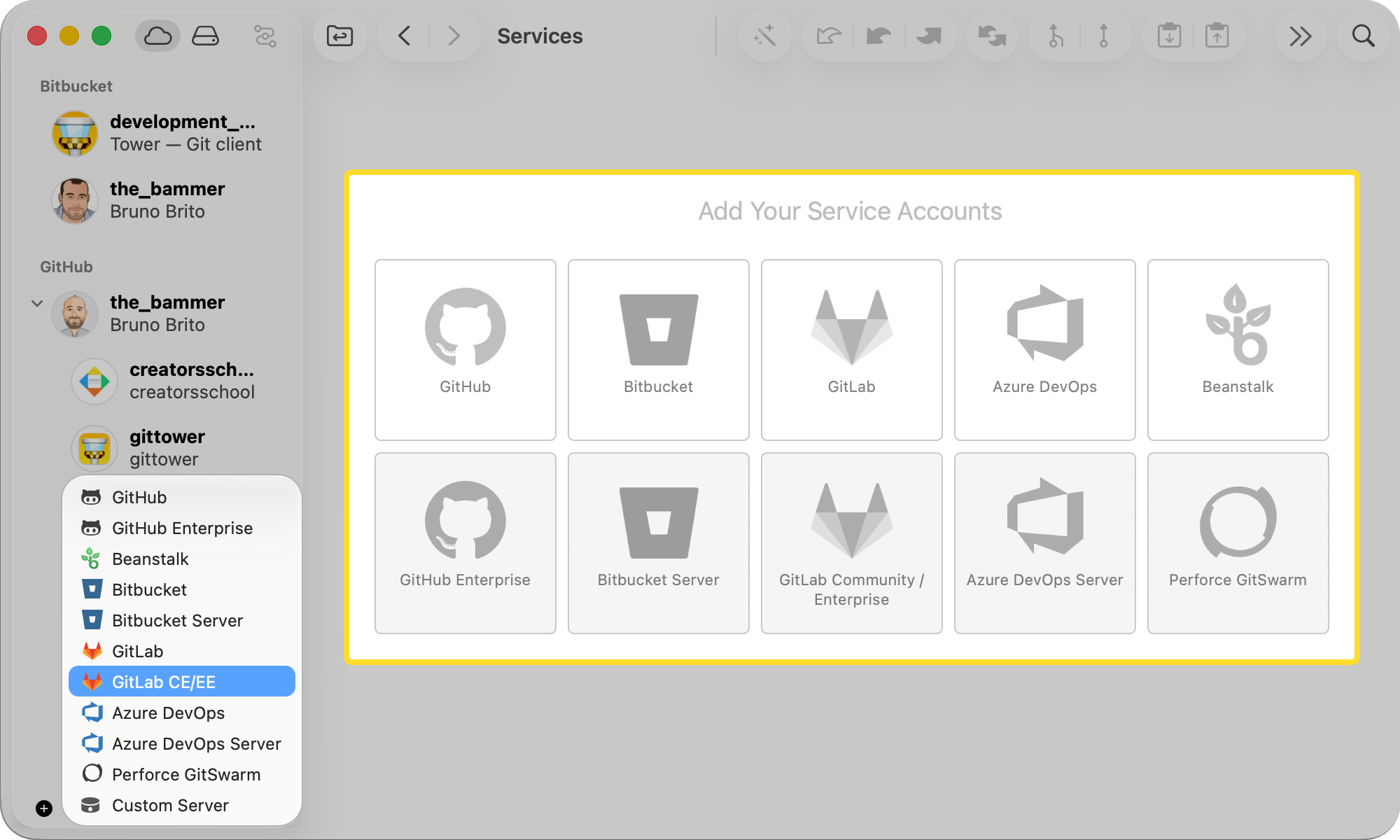Show more toolbar items chevrons
This screenshot has width=1400, height=840.
click(x=1301, y=36)
